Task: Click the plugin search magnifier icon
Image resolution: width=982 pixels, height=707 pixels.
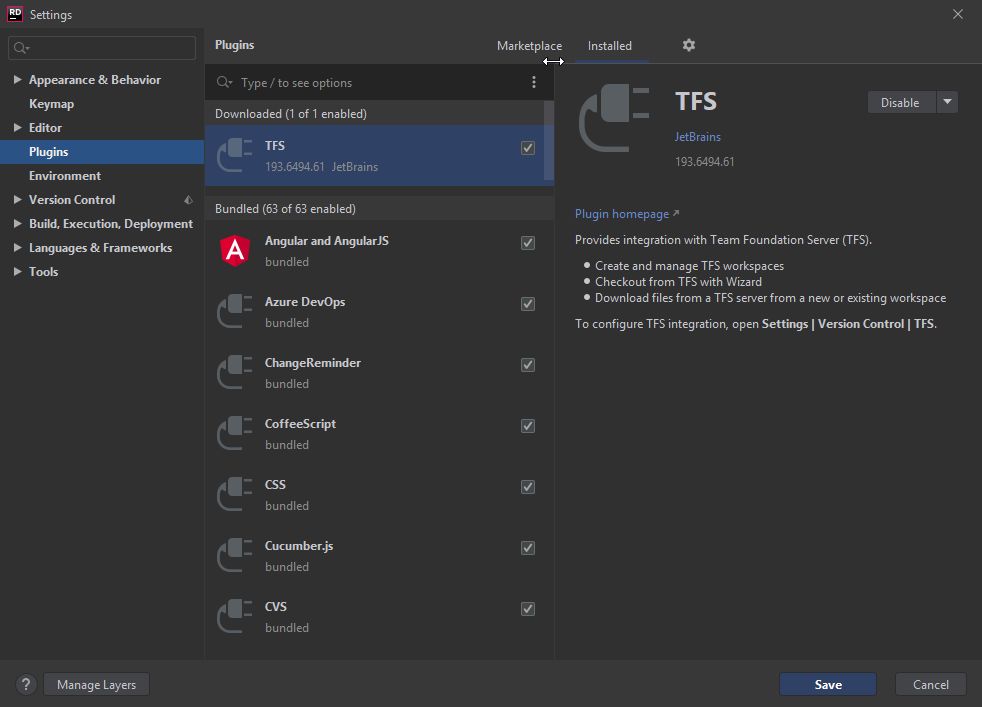Action: (224, 82)
